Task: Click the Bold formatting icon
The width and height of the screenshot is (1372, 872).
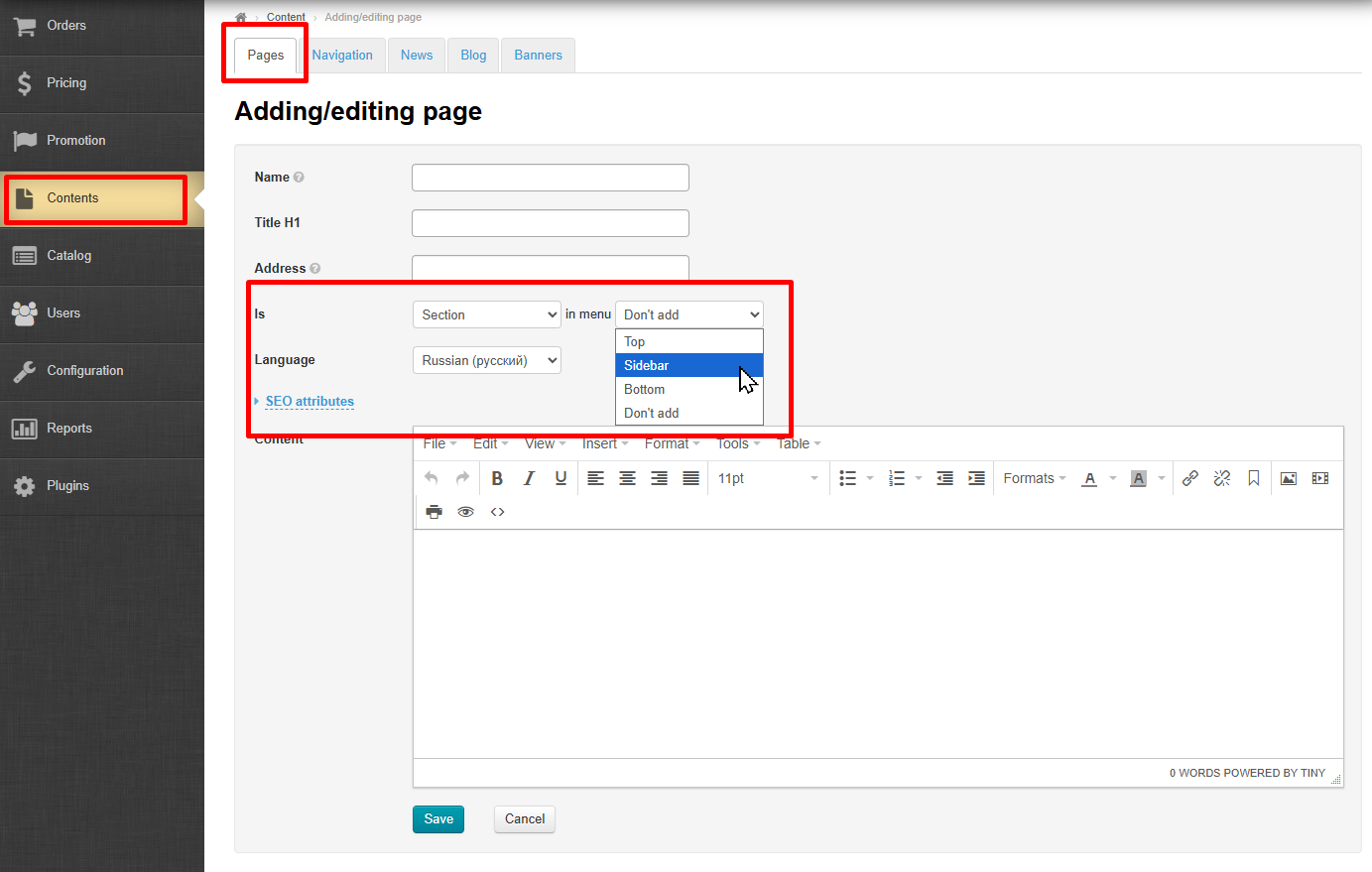Action: click(x=497, y=478)
